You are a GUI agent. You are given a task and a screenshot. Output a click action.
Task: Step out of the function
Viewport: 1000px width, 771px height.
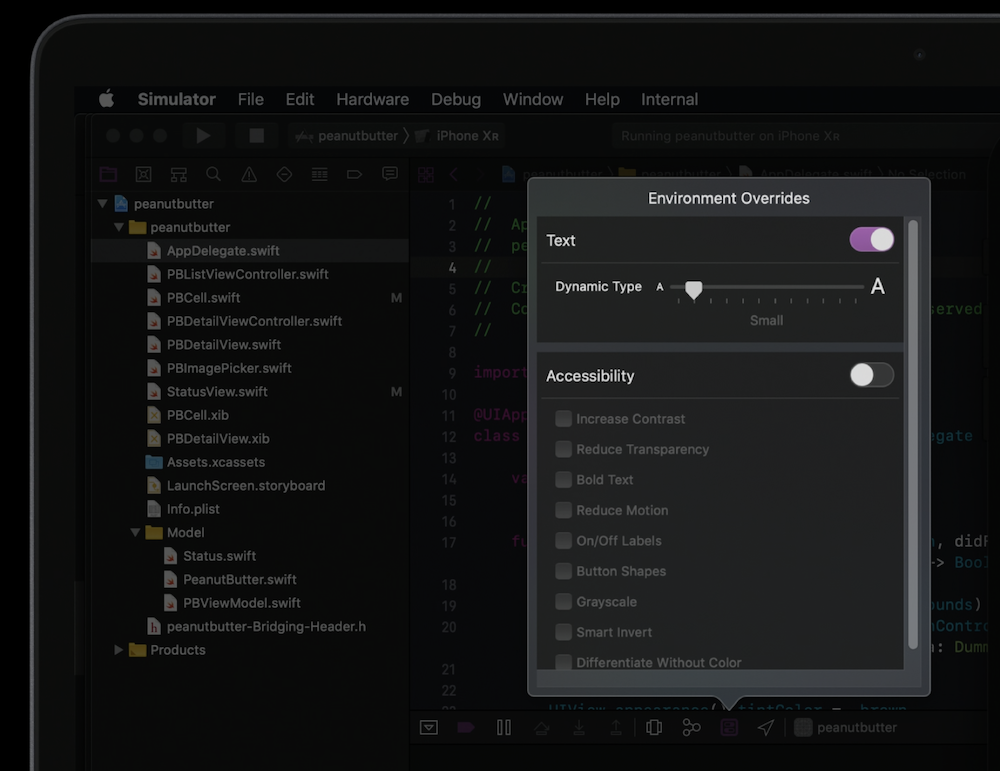(x=616, y=728)
